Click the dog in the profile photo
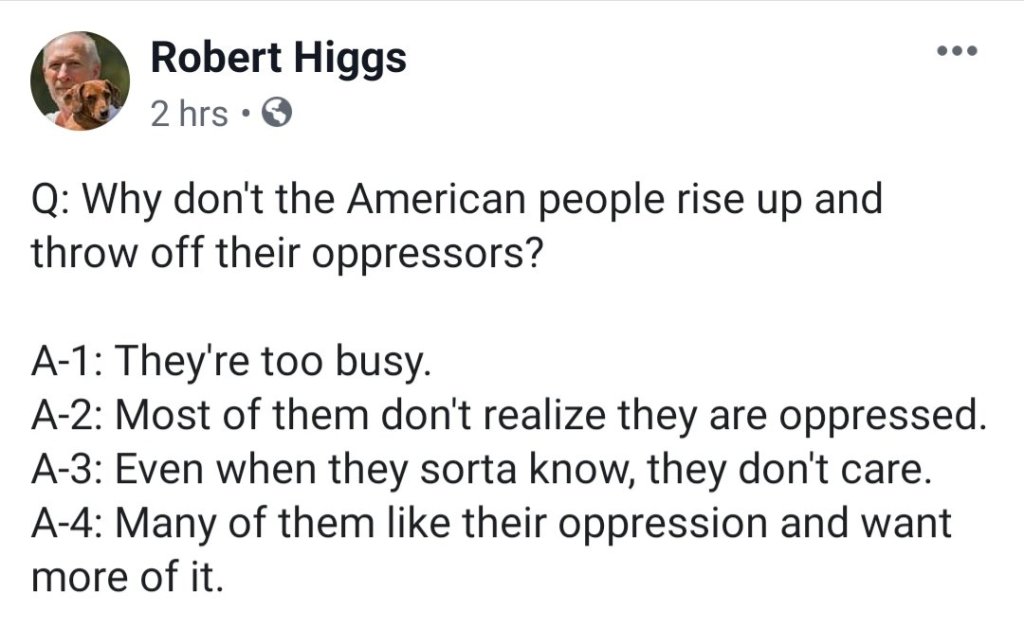This screenshot has height=627, width=1024. pos(95,104)
